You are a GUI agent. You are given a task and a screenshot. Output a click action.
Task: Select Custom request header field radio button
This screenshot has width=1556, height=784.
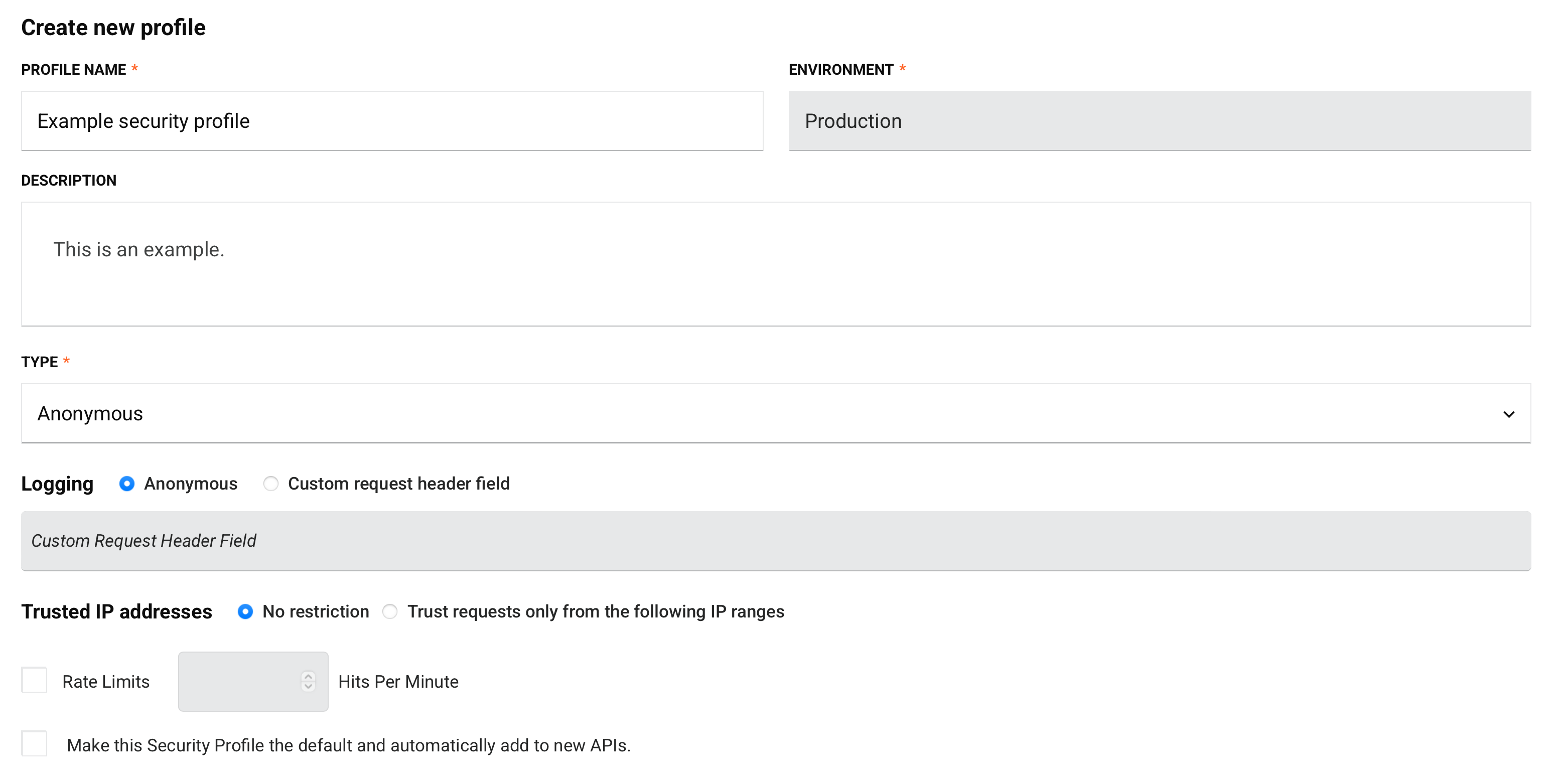click(270, 484)
